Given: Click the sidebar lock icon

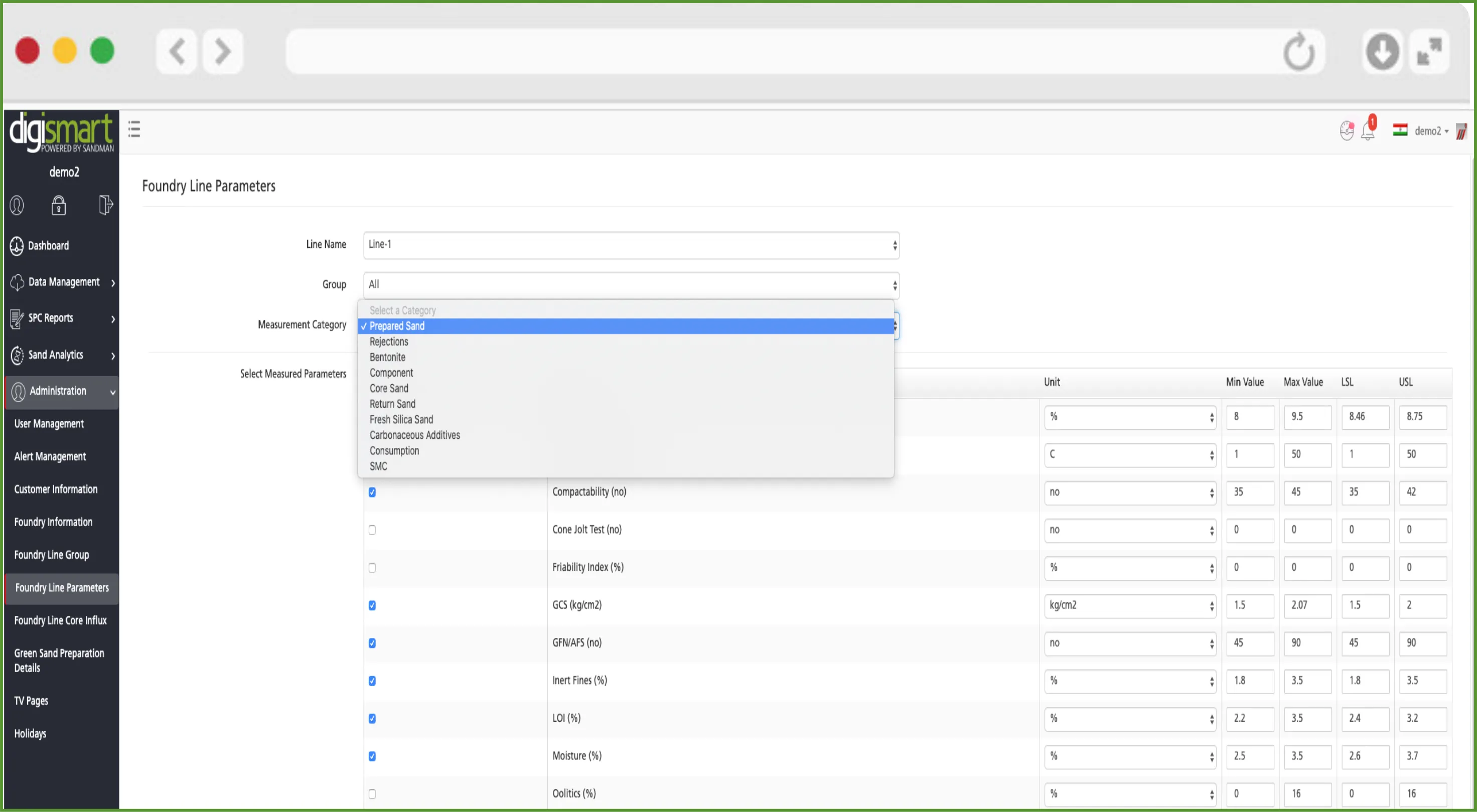Looking at the screenshot, I should pos(59,205).
